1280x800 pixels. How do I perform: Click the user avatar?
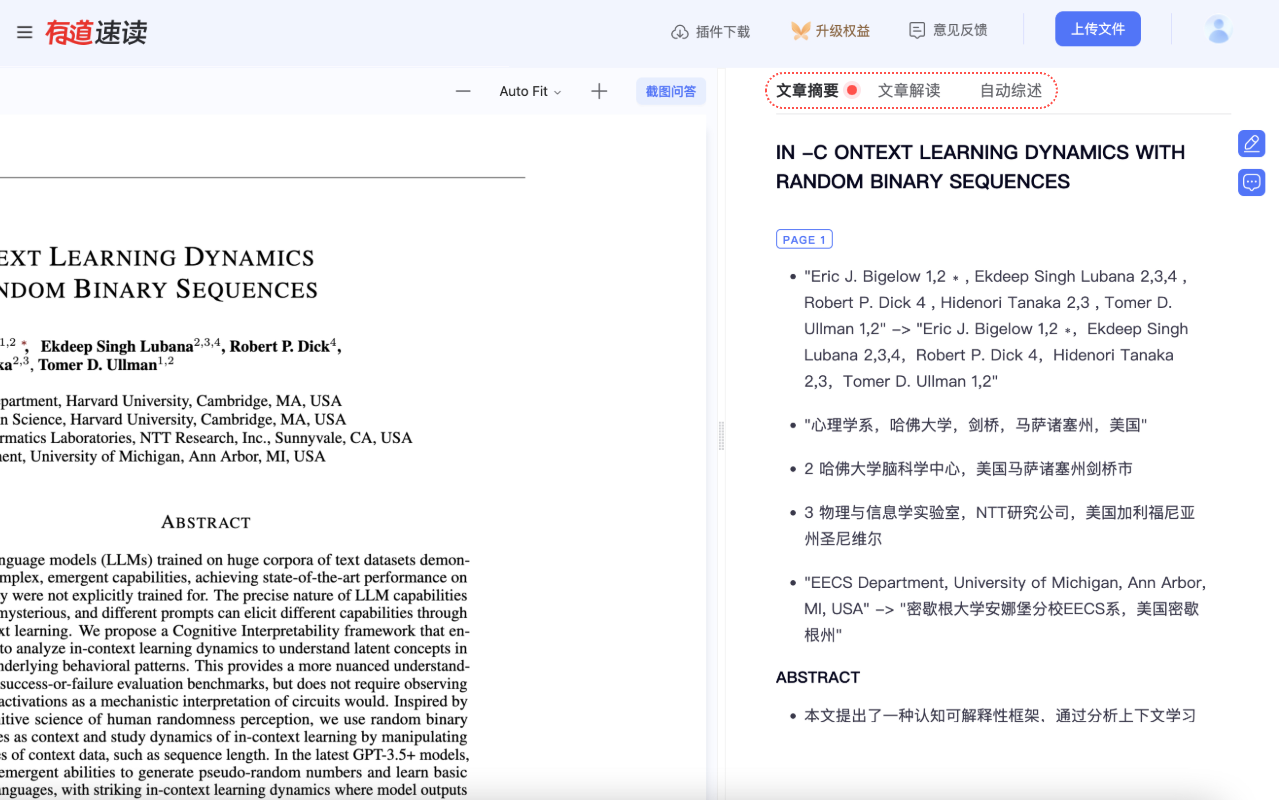1218,29
